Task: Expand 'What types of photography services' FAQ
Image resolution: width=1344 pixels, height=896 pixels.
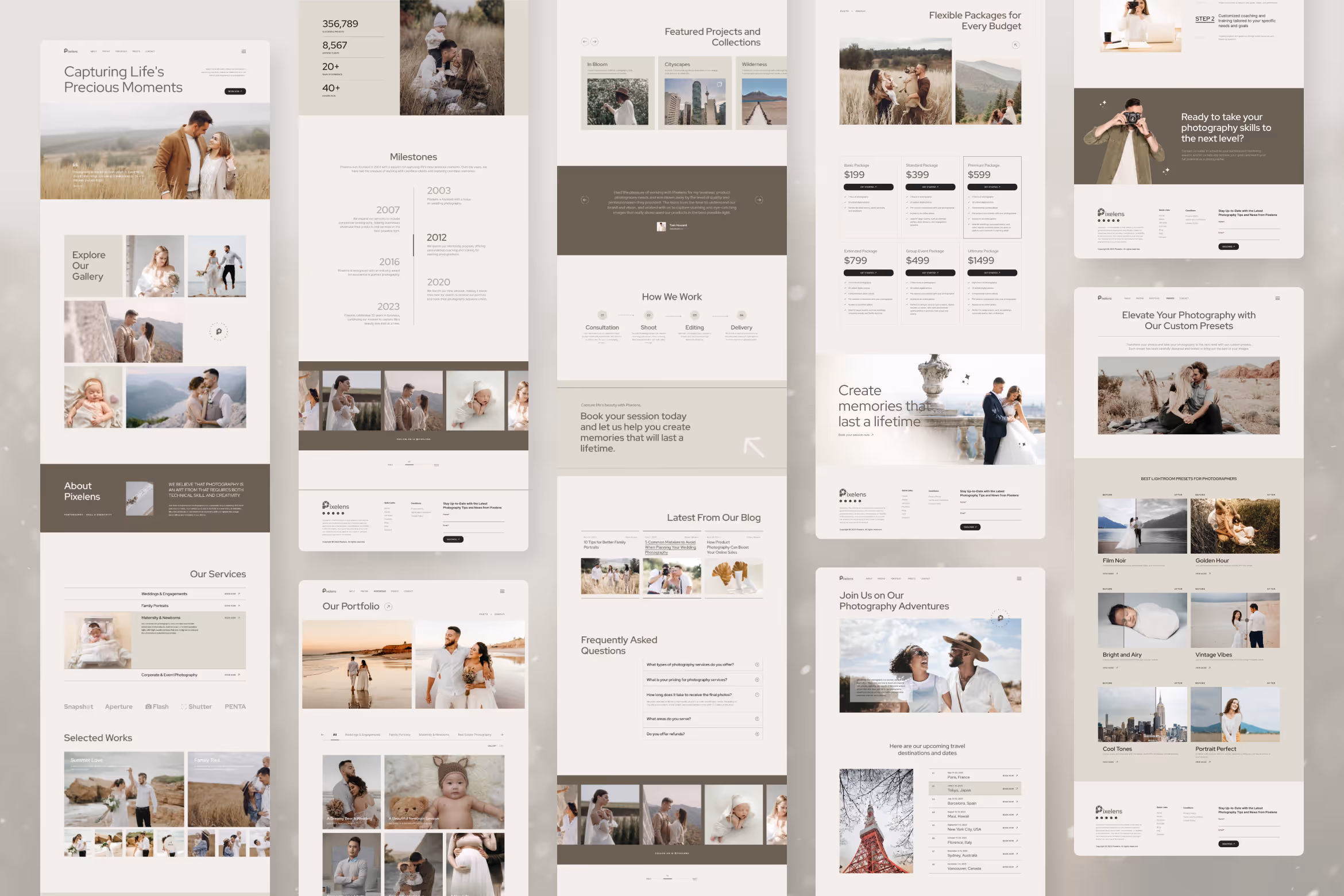Action: pyautogui.click(x=757, y=665)
